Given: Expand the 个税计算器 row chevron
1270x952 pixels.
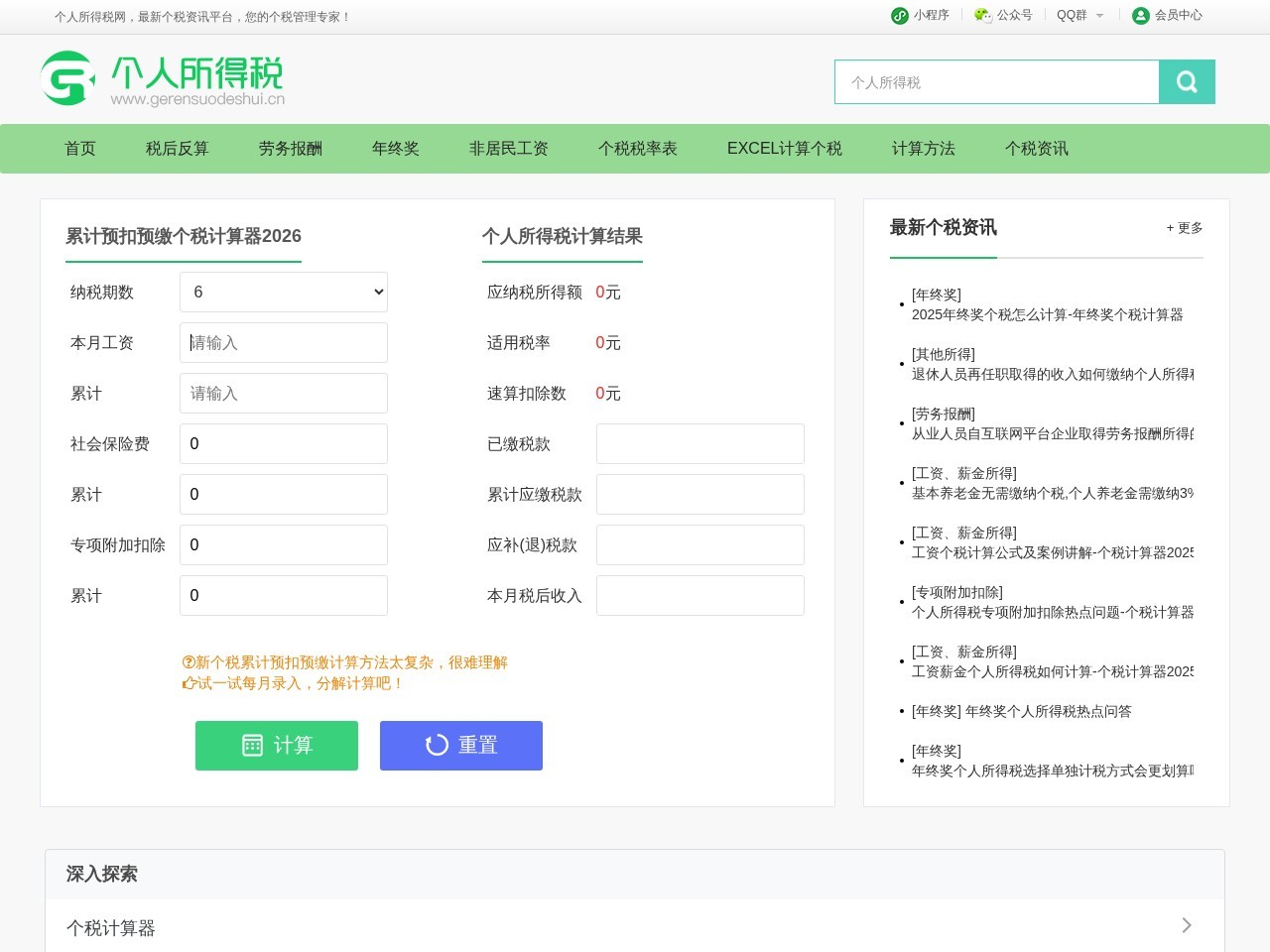Looking at the screenshot, I should 1187,925.
